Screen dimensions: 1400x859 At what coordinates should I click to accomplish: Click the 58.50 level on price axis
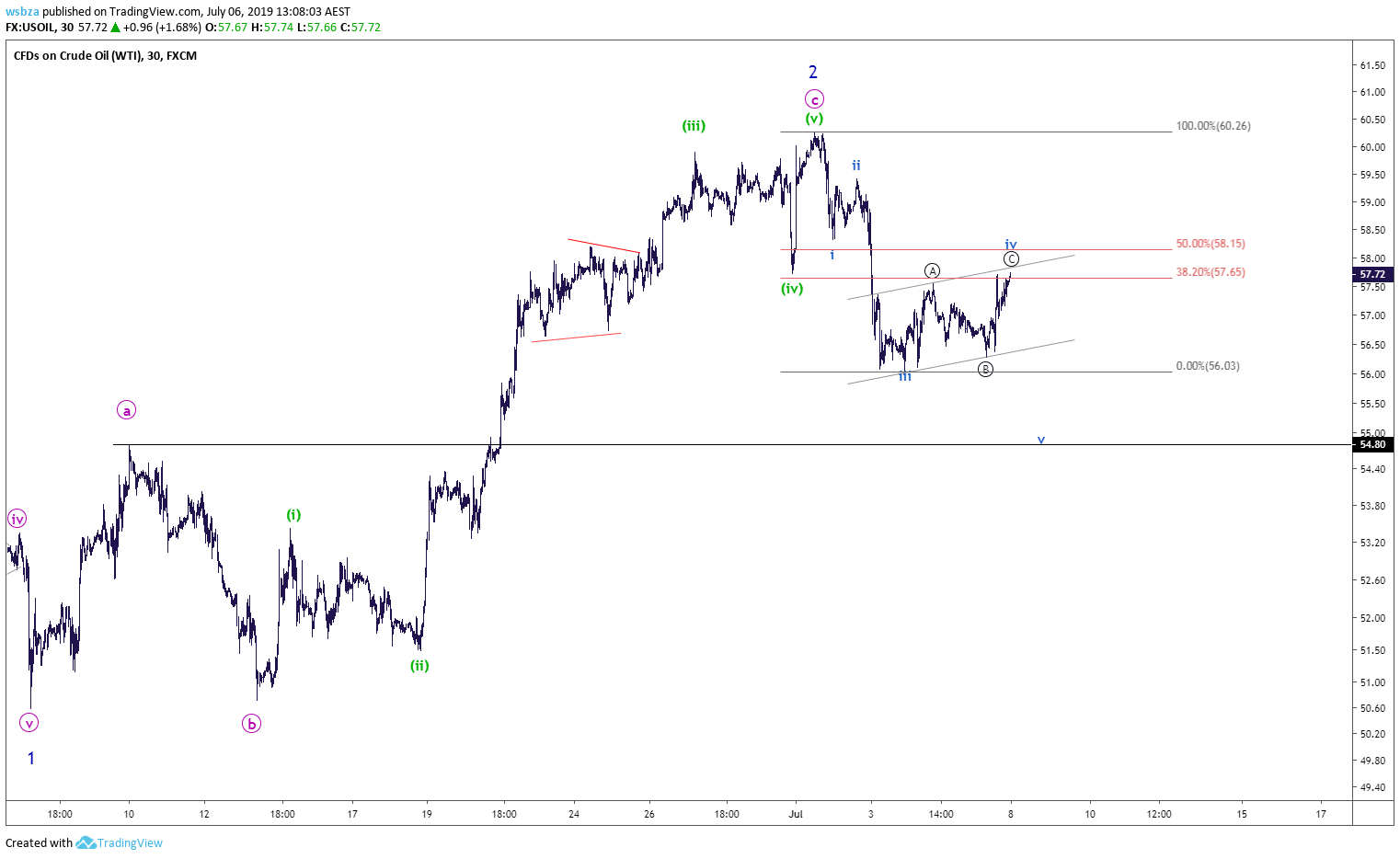point(1372,230)
